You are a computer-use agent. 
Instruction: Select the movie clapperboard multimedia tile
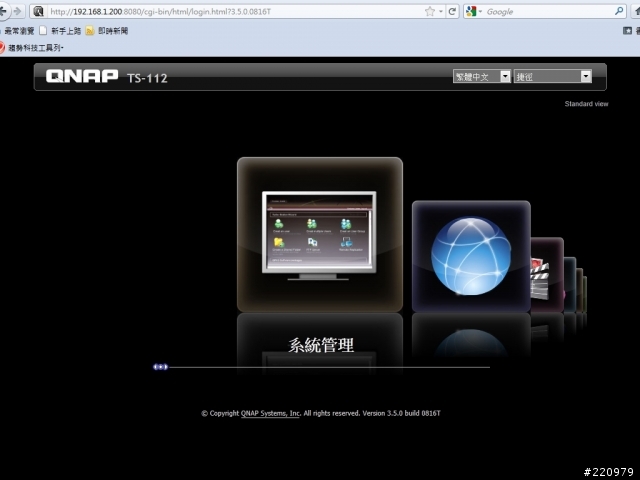point(547,275)
